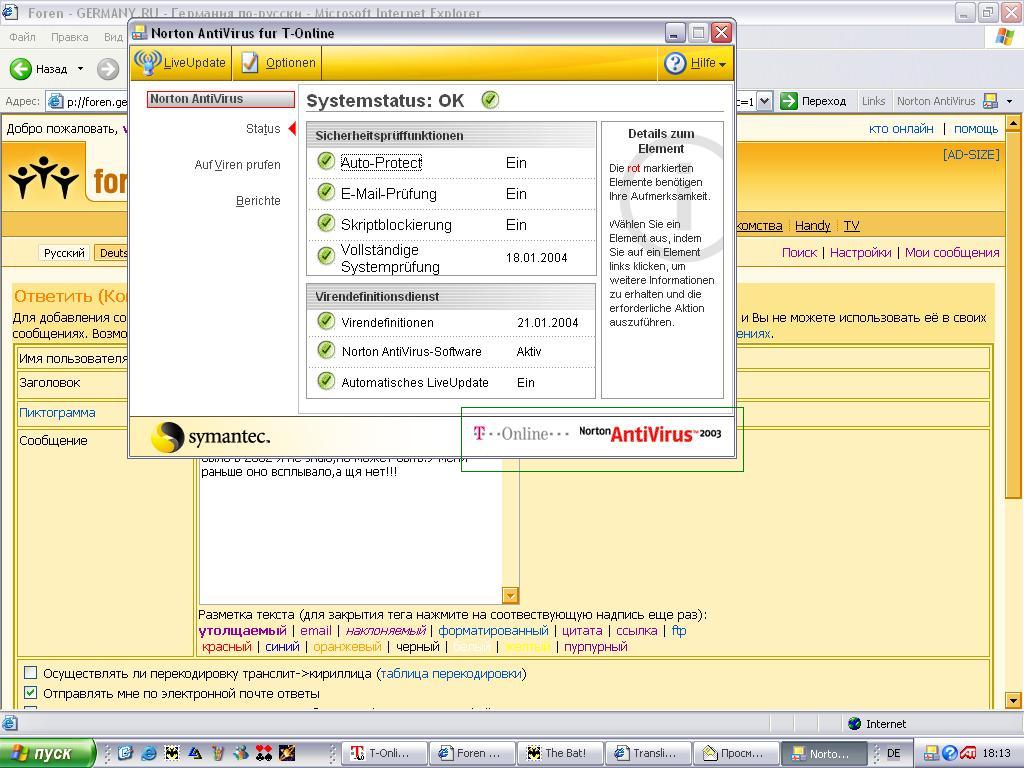Open the Пиктограмма link
This screenshot has width=1024, height=768.
57,413
